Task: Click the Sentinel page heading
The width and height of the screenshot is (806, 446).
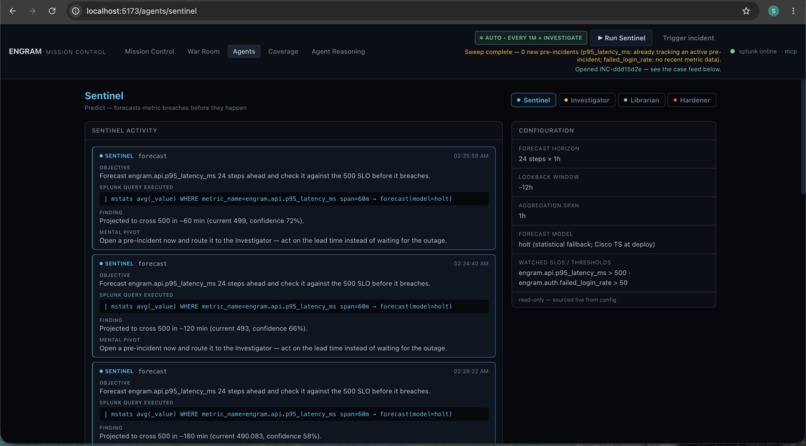Action: [x=104, y=96]
